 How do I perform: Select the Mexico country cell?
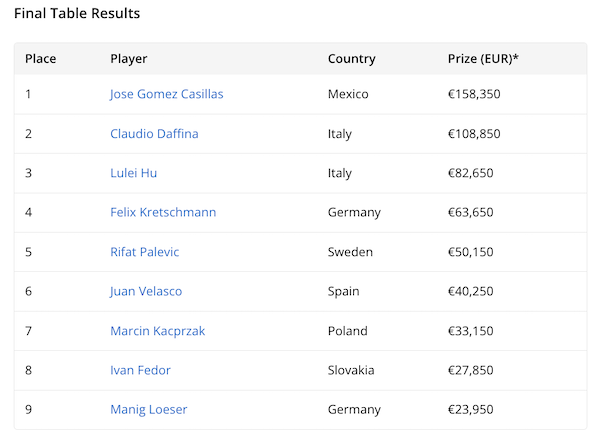click(348, 94)
